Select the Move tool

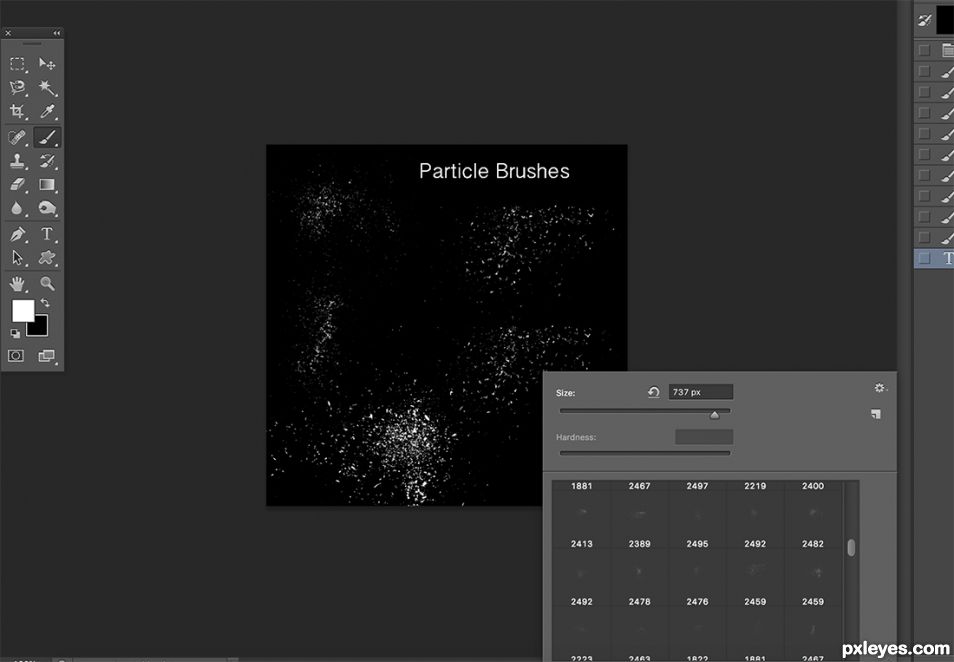coord(47,64)
